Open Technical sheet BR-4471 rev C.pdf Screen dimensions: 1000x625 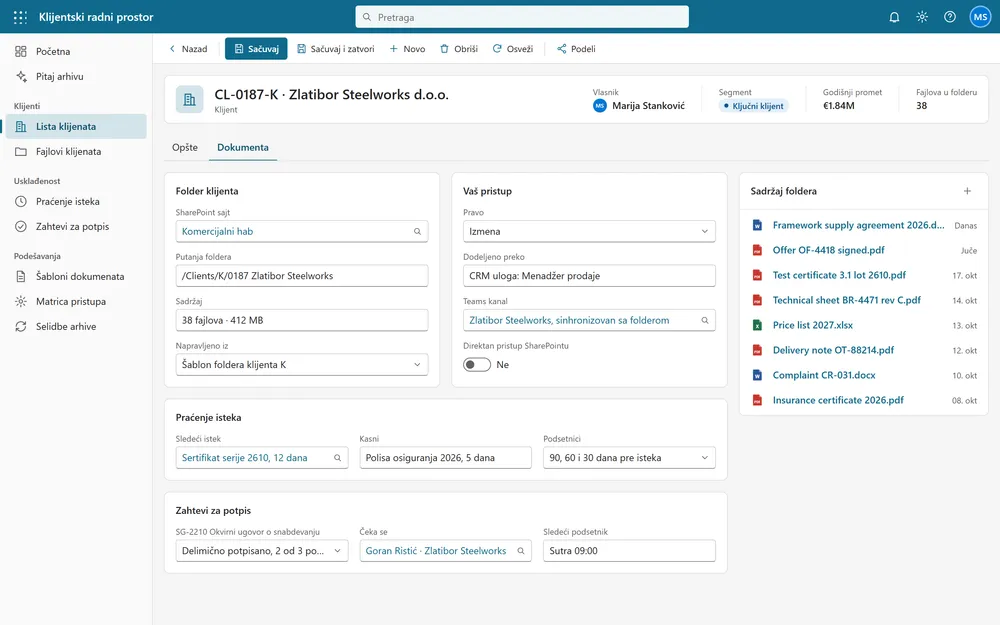(x=847, y=300)
